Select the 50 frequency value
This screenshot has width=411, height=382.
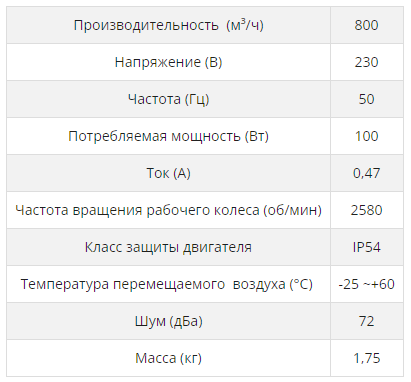tap(366, 99)
